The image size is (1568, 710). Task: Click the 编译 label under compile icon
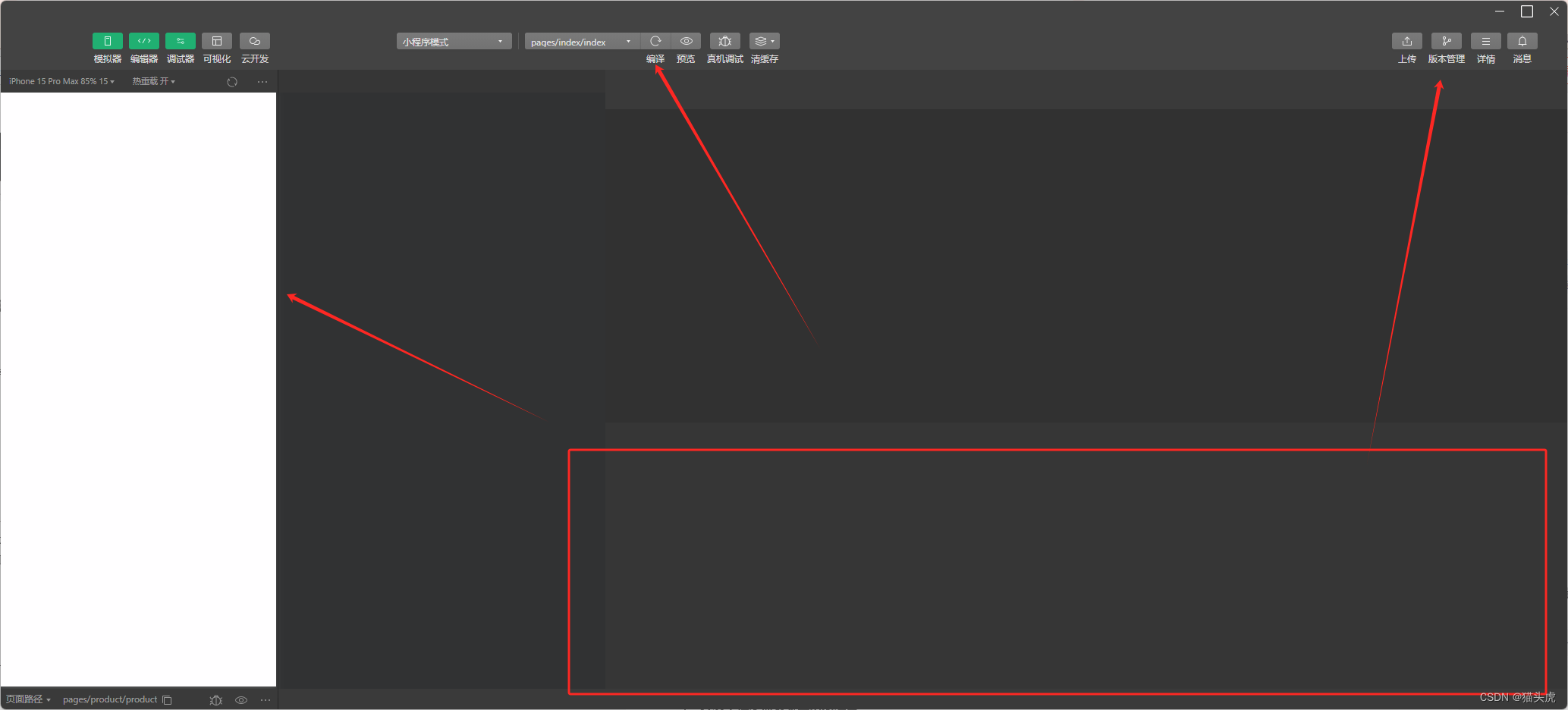pos(655,59)
